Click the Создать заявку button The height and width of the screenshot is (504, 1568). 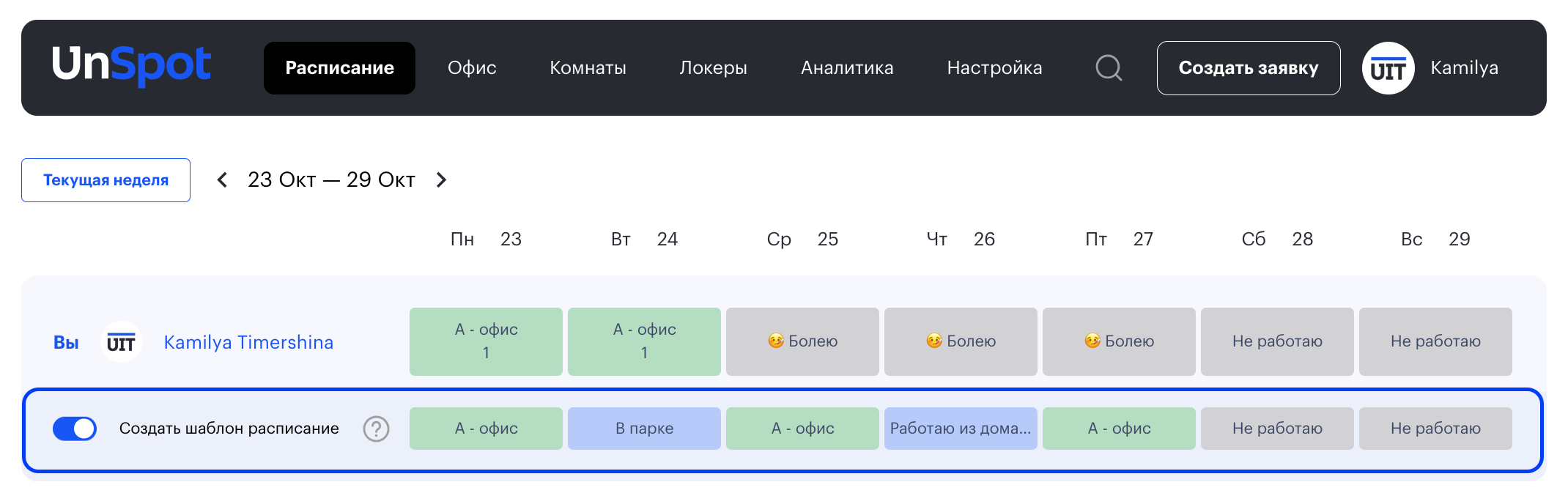coord(1249,68)
